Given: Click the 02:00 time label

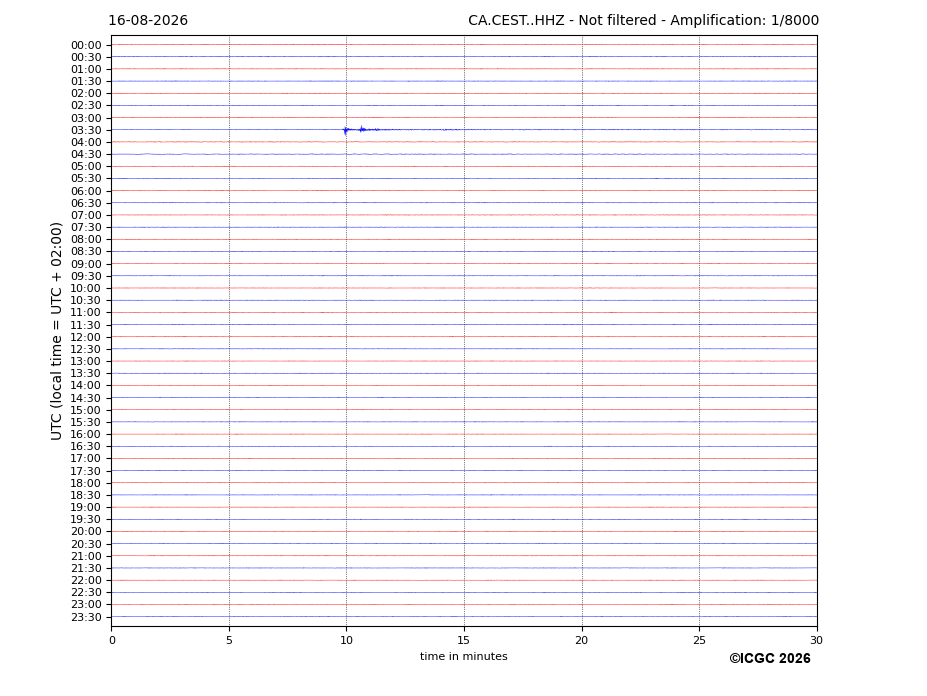Looking at the screenshot, I should tap(86, 93).
